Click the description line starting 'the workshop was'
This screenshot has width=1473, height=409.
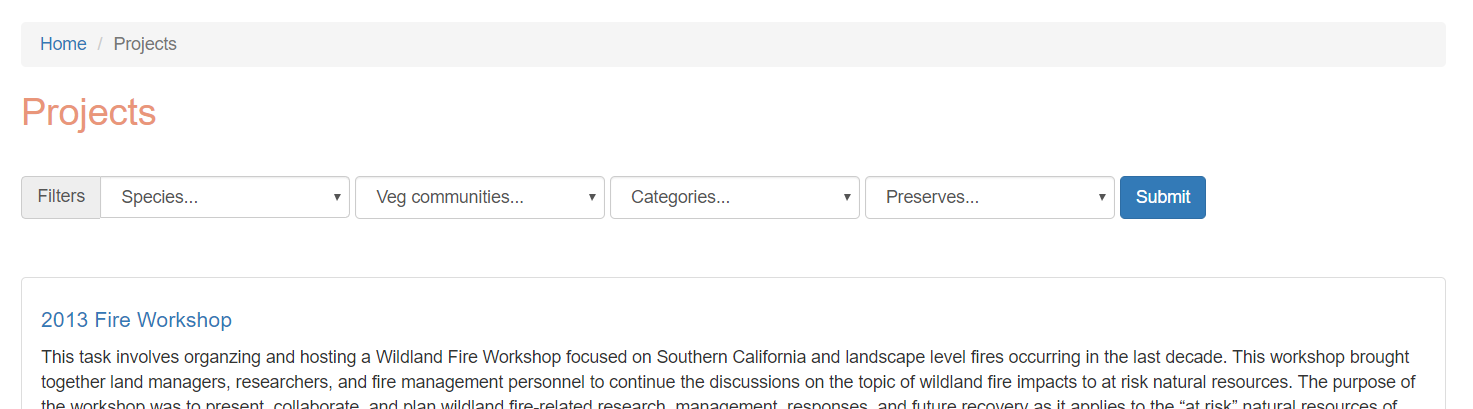(719, 403)
